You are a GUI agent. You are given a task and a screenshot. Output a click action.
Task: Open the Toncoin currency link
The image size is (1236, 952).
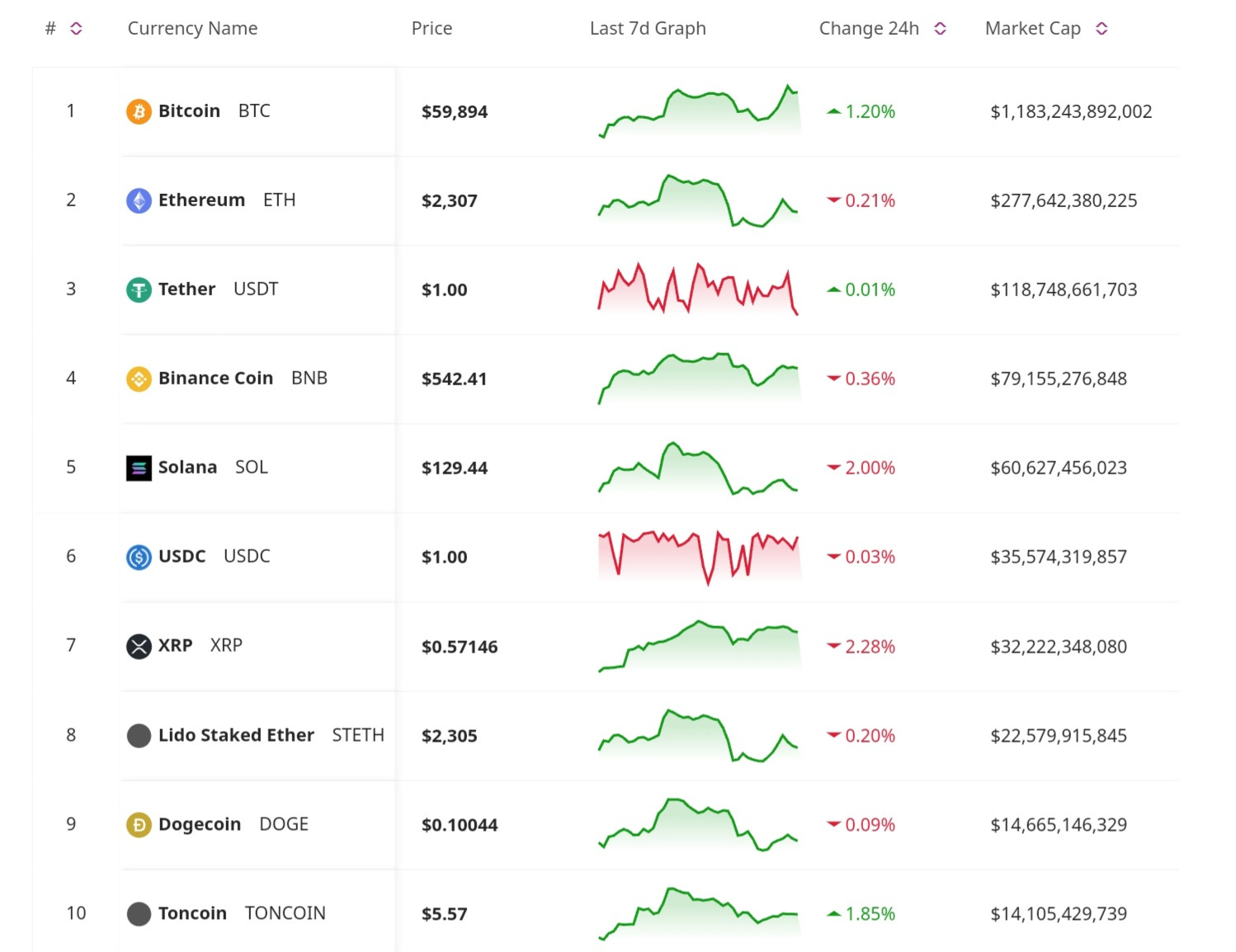tap(192, 913)
